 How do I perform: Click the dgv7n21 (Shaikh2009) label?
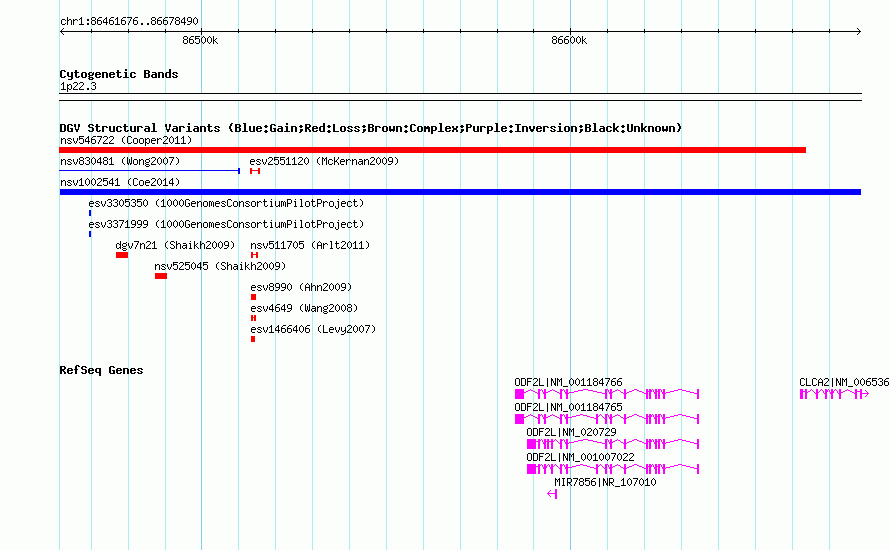(x=175, y=245)
